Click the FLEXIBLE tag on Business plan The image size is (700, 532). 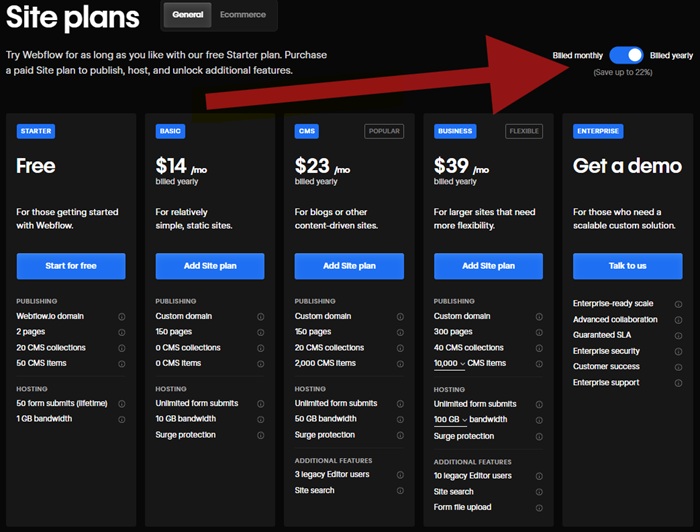pos(524,131)
